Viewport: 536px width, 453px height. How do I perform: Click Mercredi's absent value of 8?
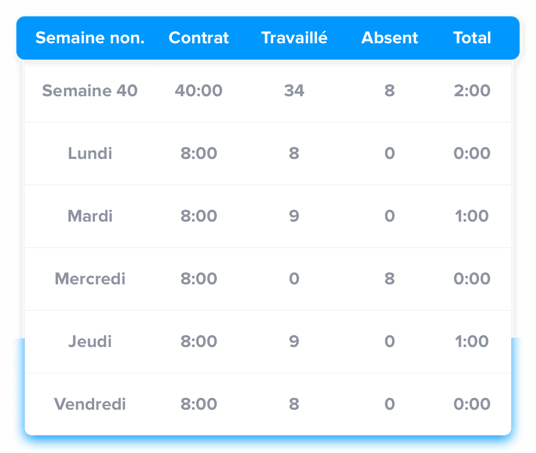[390, 279]
